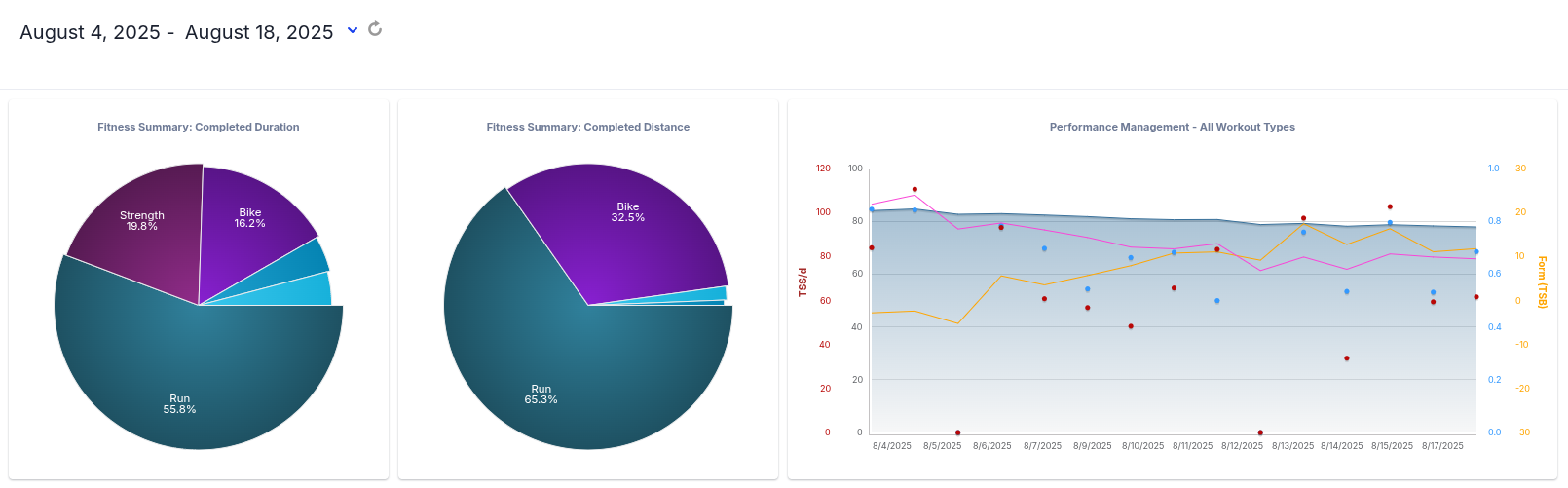The height and width of the screenshot is (488, 1568).
Task: Click the 8/10/2025 date label on chart axis
Action: (x=1142, y=446)
